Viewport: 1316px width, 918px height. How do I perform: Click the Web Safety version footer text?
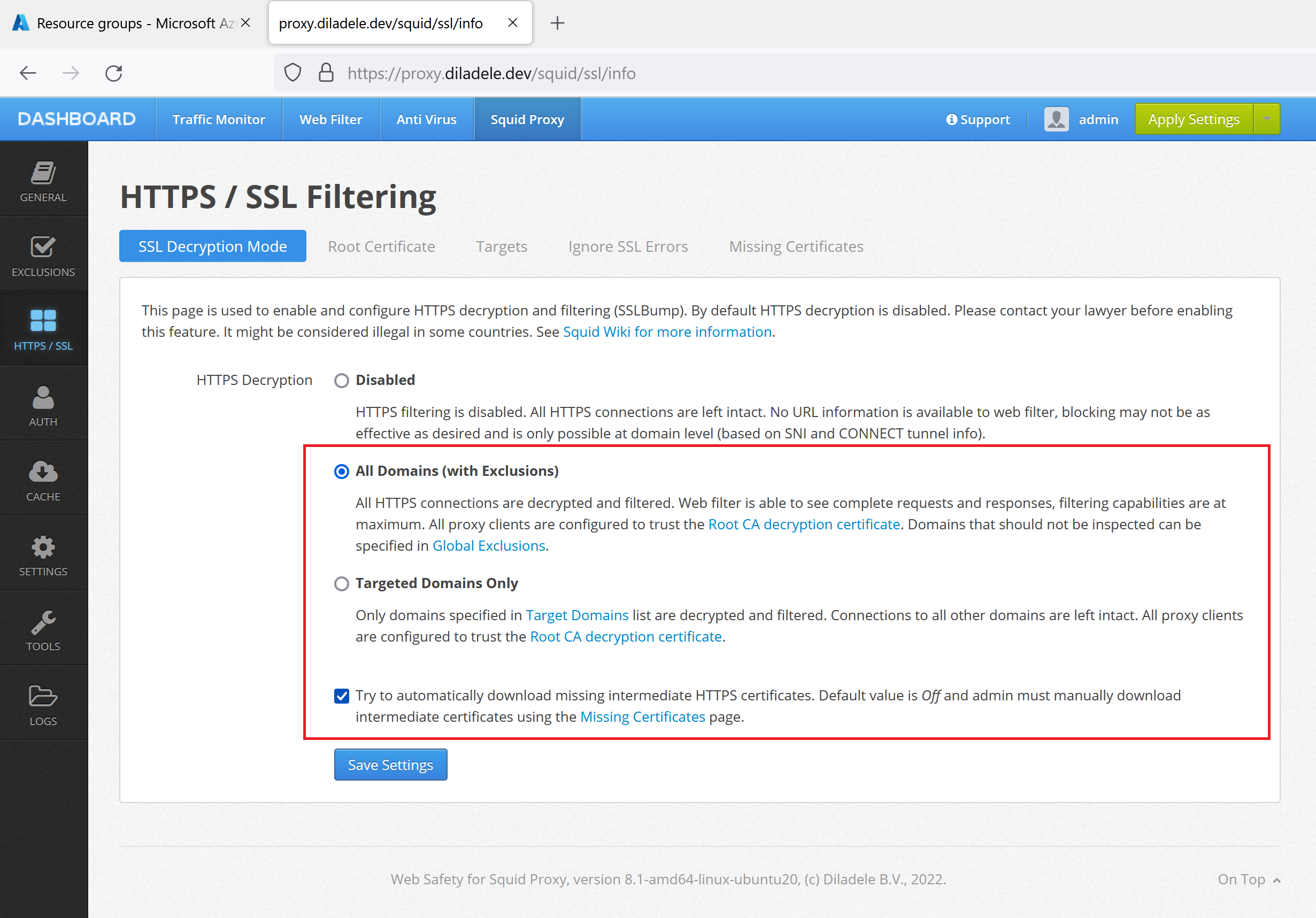[668, 880]
